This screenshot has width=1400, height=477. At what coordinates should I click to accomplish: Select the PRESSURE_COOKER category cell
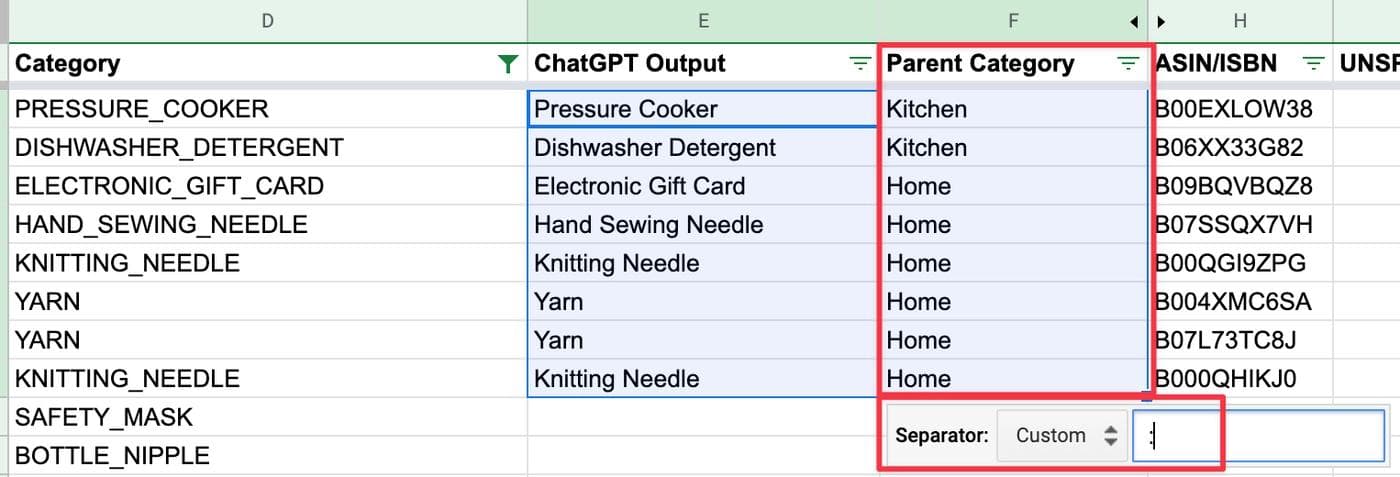(x=267, y=109)
